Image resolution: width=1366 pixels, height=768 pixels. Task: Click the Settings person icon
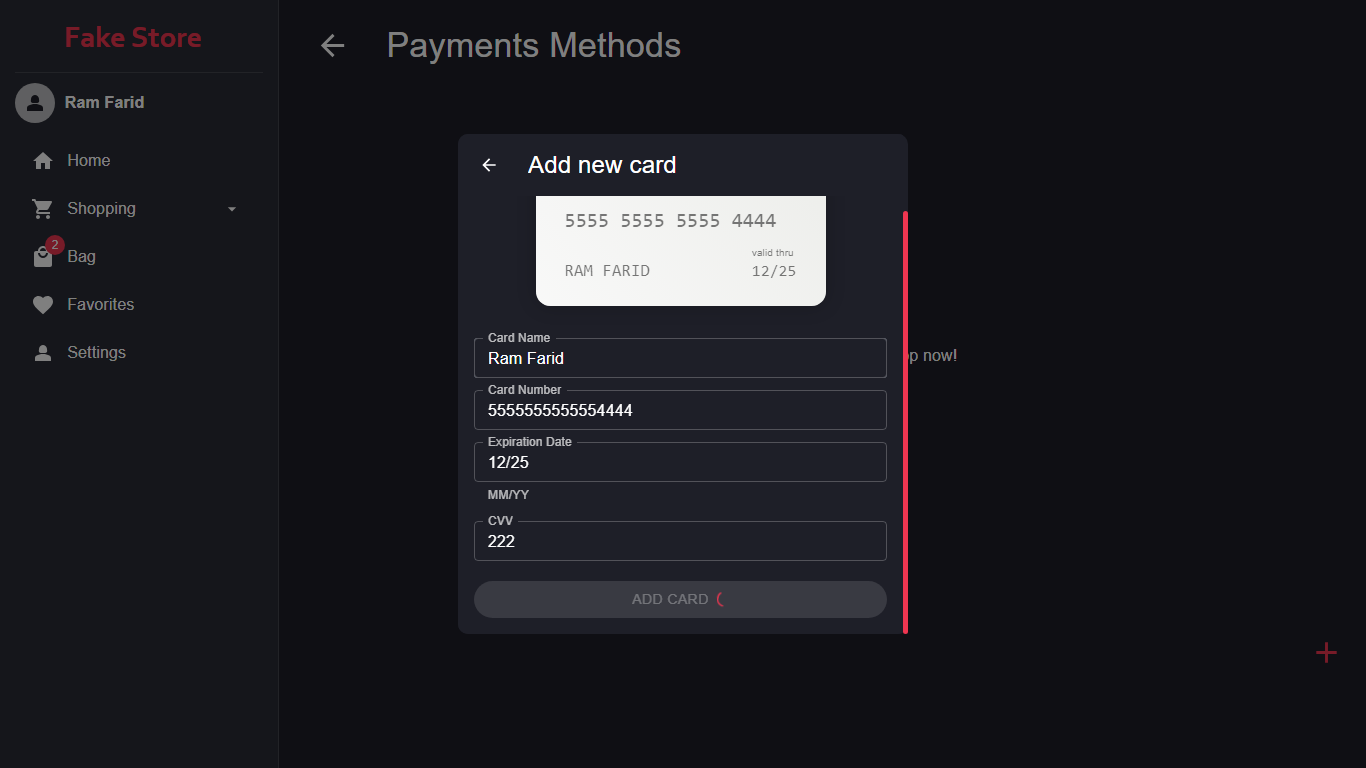(x=43, y=353)
